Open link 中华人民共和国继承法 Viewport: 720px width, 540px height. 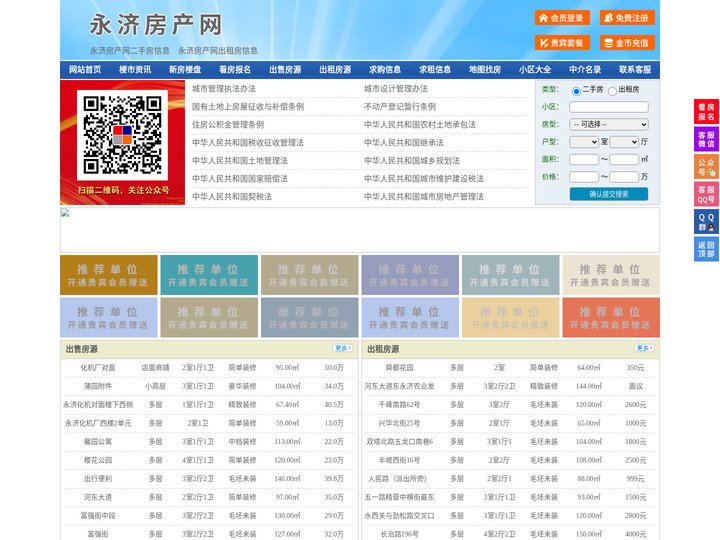click(x=404, y=142)
